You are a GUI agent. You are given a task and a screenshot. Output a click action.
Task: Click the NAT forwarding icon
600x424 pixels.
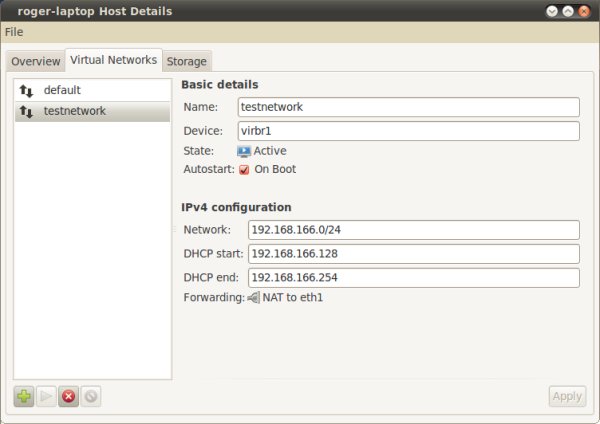(253, 297)
